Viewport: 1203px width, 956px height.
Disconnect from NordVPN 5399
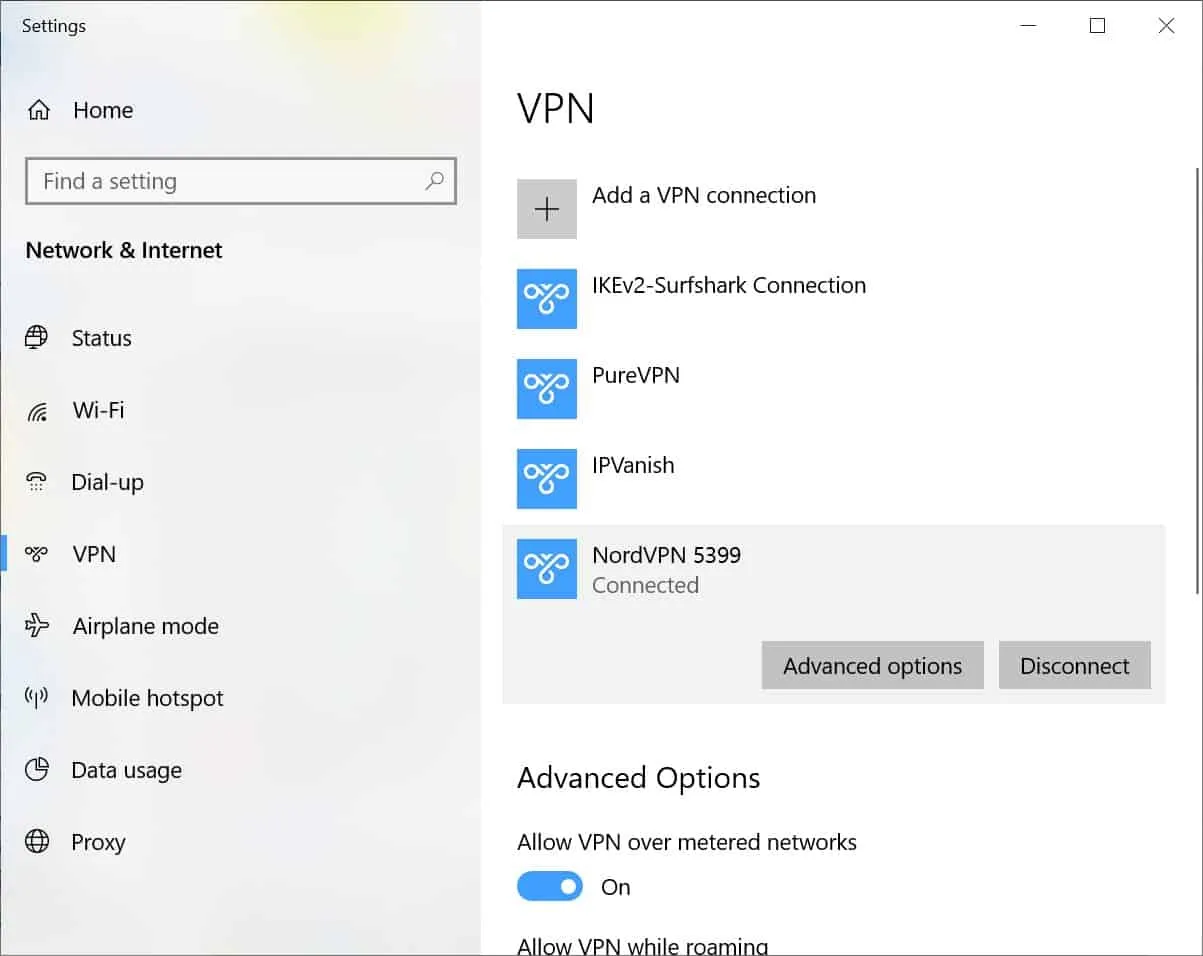1074,665
